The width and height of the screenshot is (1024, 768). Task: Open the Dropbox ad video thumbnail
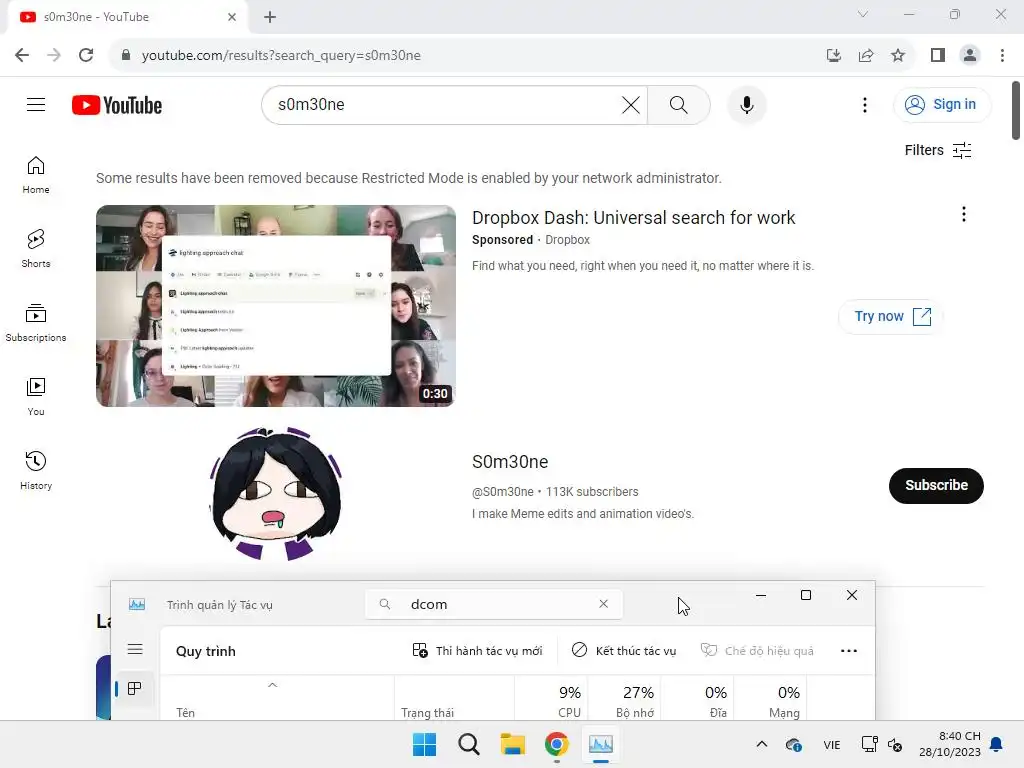click(x=276, y=306)
